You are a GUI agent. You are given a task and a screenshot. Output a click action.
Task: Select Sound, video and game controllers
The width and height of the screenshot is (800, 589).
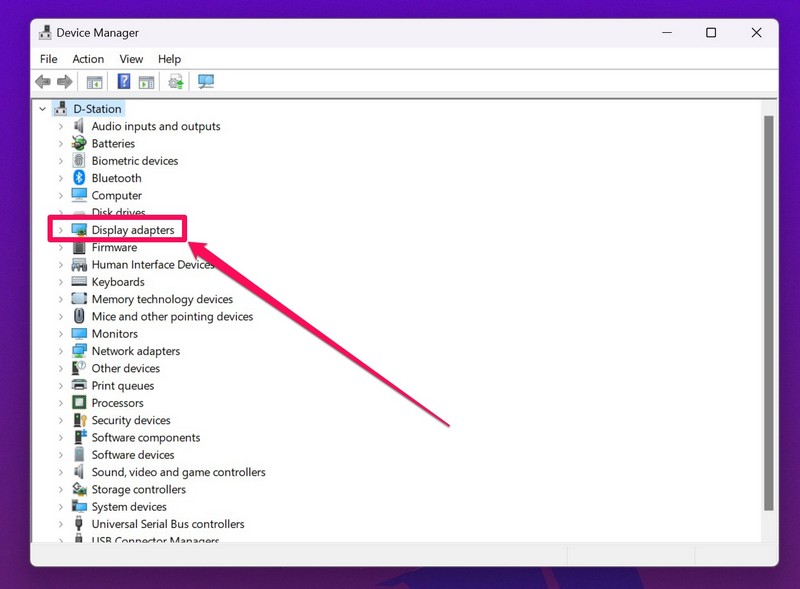[x=178, y=472]
